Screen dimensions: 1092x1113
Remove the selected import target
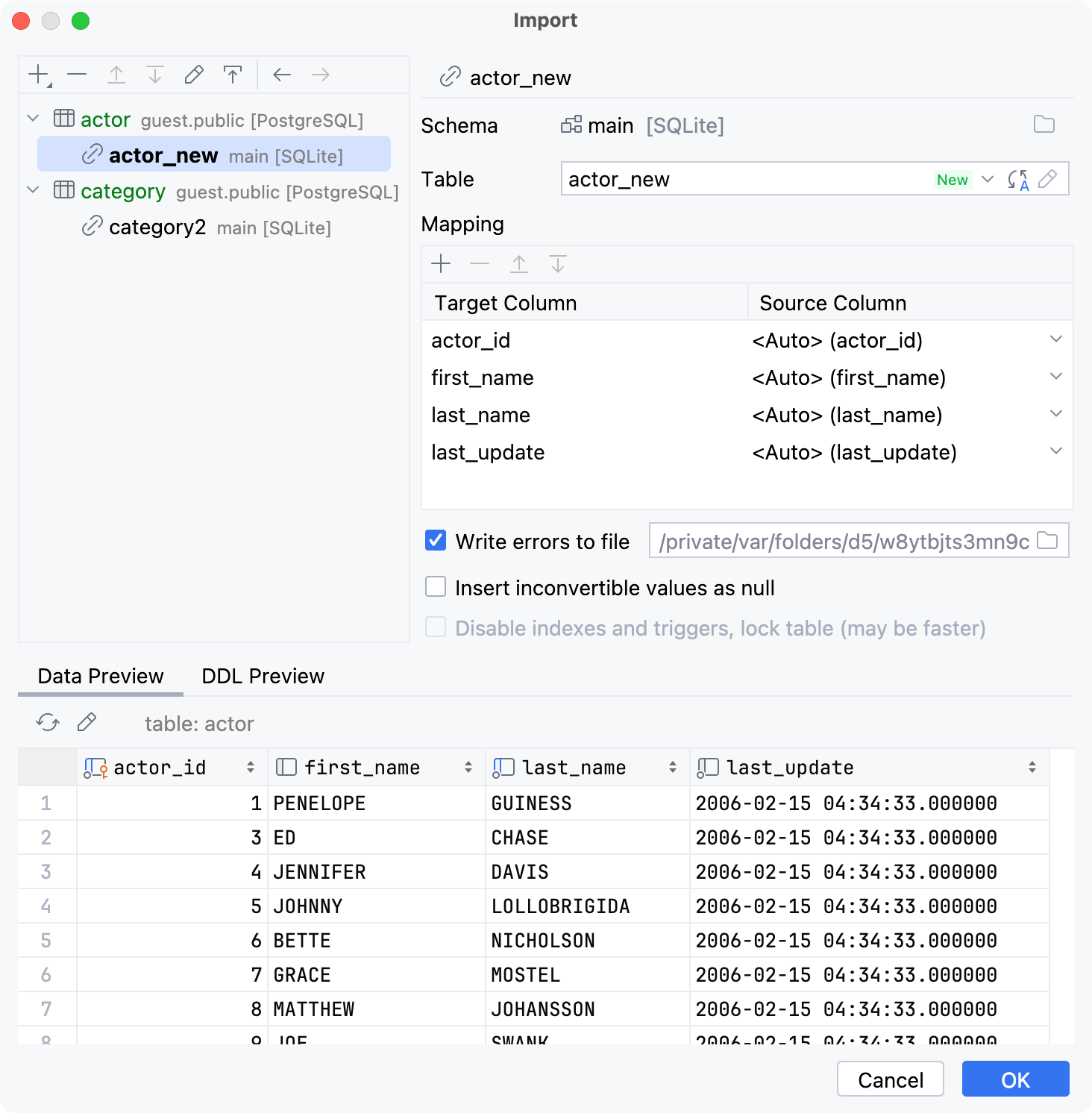pyautogui.click(x=77, y=75)
